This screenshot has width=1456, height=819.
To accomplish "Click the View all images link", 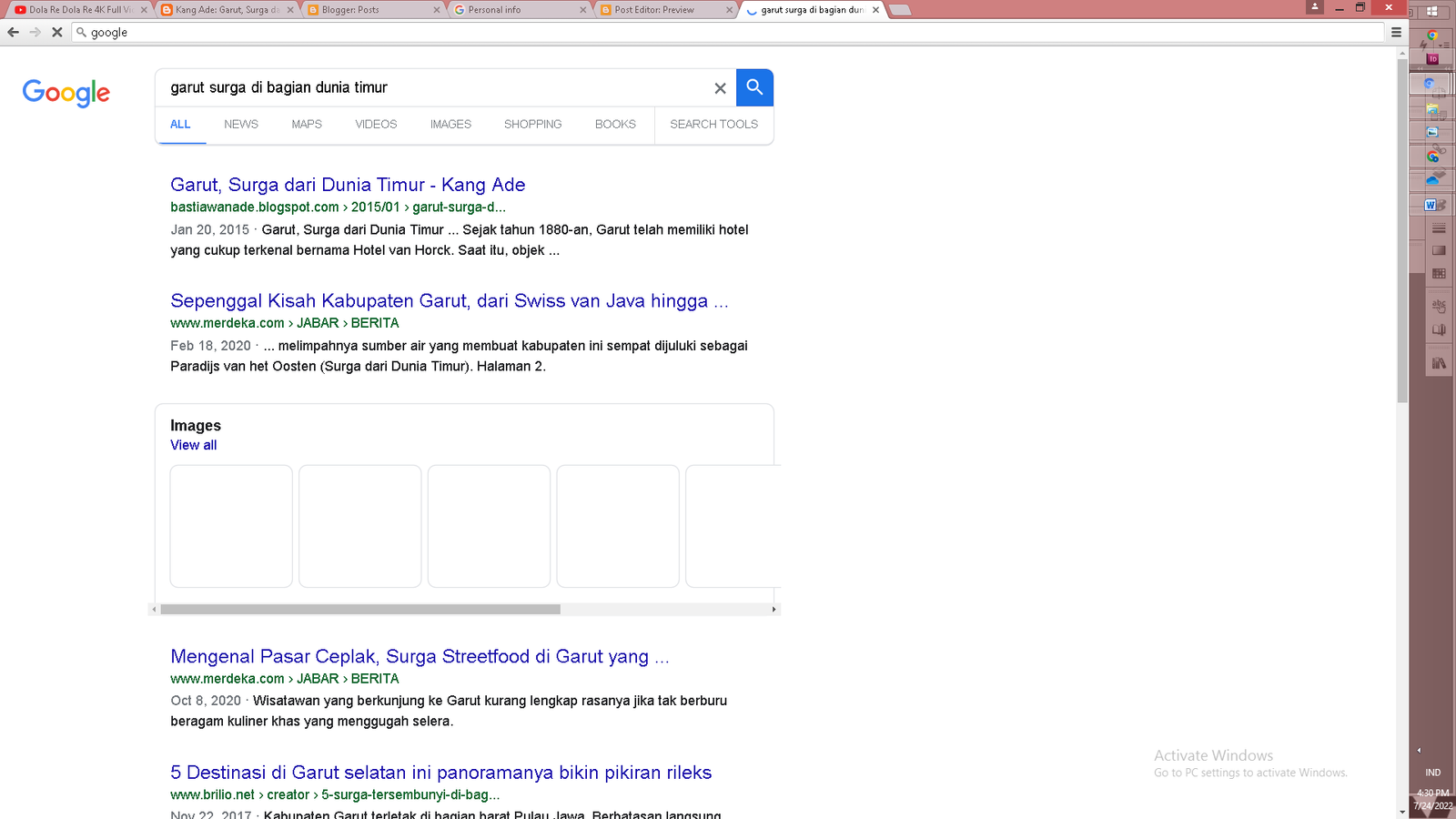I will (x=193, y=445).
